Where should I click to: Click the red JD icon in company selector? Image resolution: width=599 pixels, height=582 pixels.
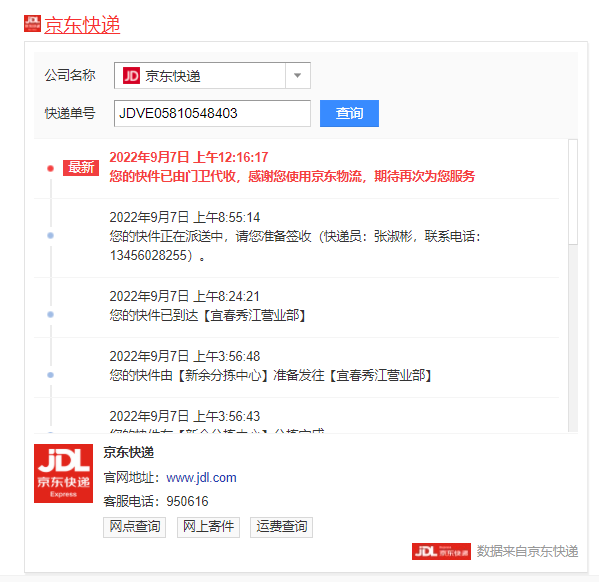pos(131,76)
